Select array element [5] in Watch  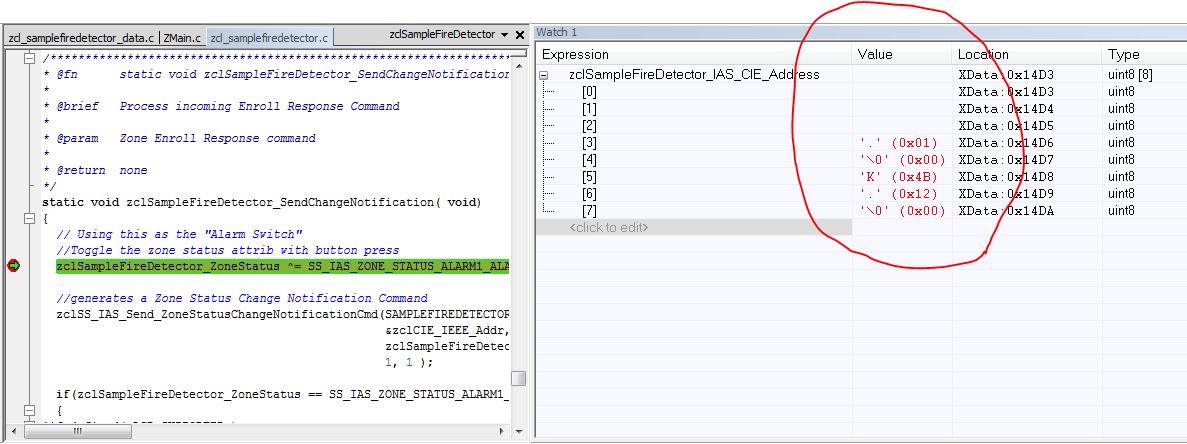point(589,177)
